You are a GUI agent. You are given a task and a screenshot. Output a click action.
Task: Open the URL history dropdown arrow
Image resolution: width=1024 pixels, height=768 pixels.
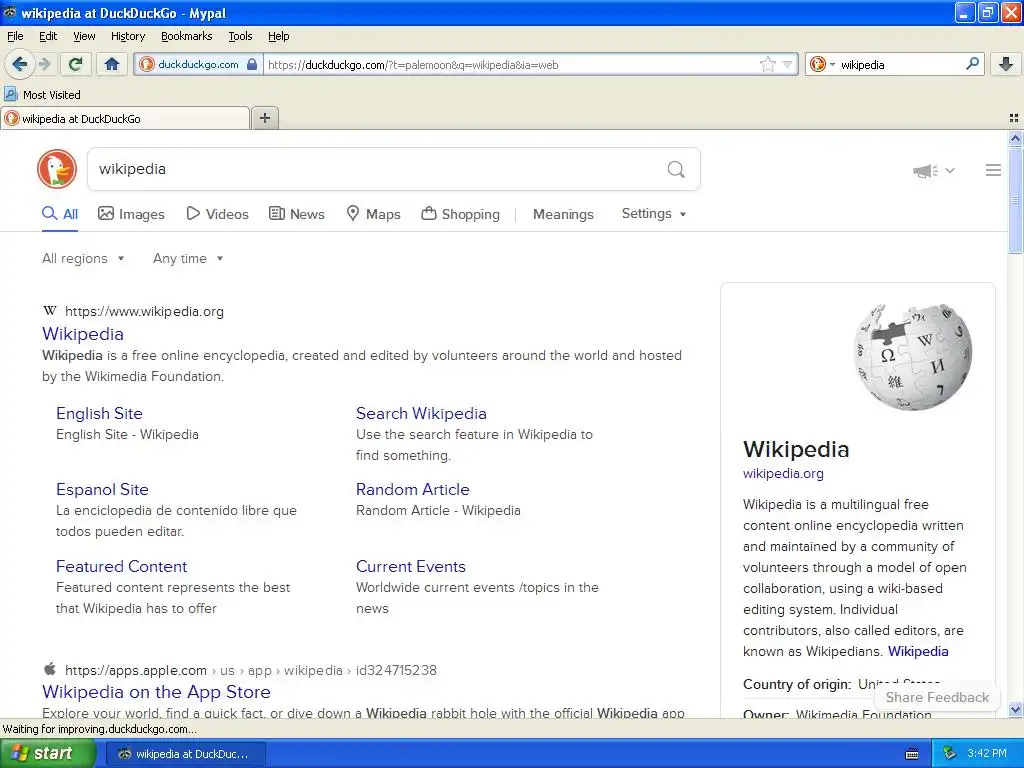point(787,64)
